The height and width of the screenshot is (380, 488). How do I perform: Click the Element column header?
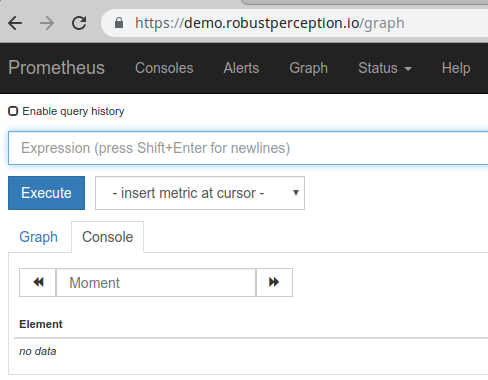pos(41,324)
